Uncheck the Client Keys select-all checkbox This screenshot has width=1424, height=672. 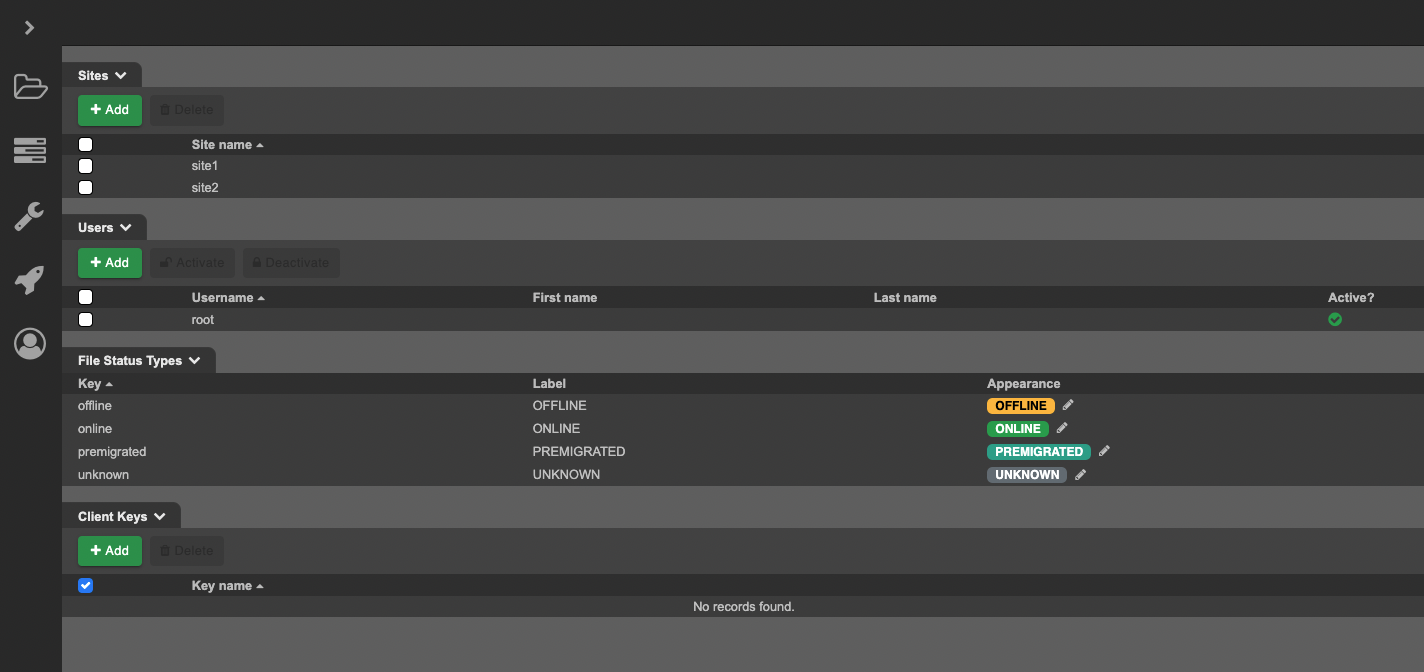(x=86, y=586)
